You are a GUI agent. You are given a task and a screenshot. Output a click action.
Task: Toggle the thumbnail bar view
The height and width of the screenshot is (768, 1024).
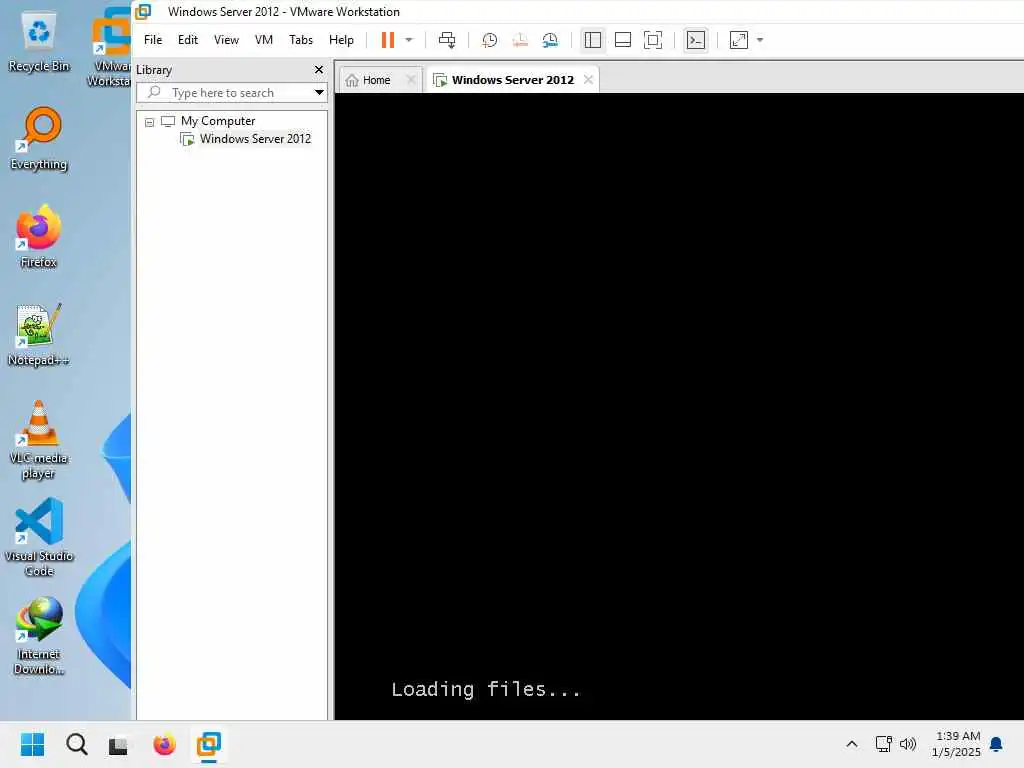pyautogui.click(x=623, y=40)
